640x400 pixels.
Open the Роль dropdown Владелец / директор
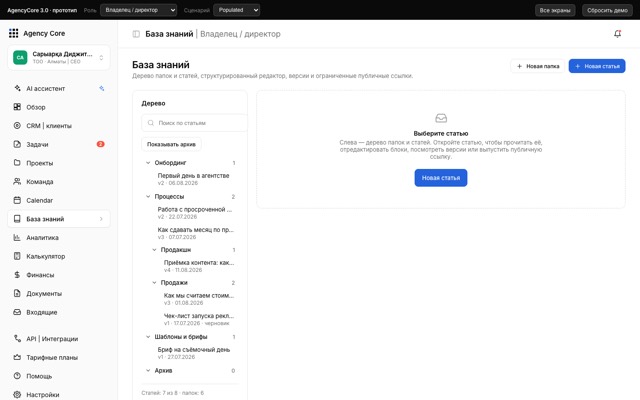[138, 10]
